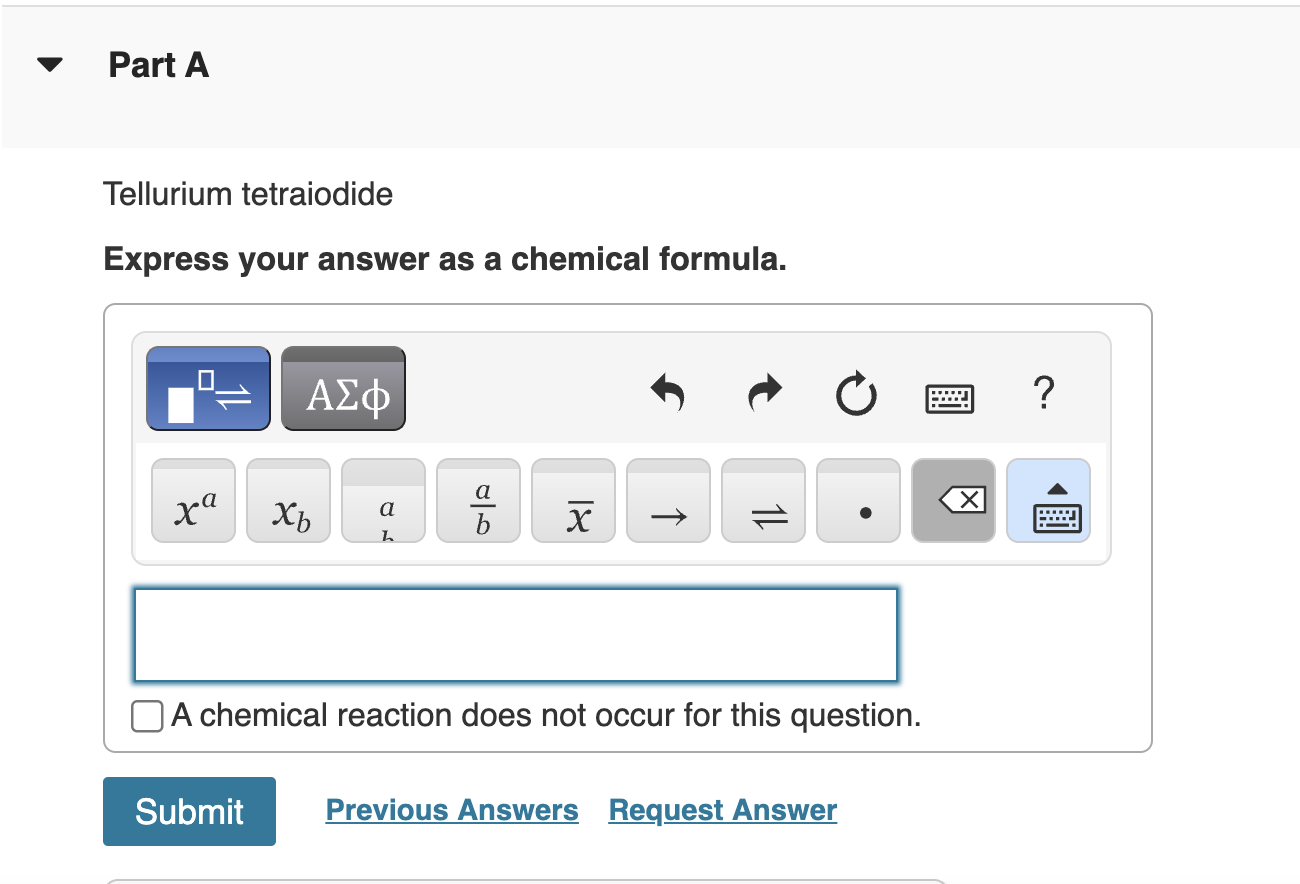Switch to the ΑΣϕ Greek symbols tab
Viewport: 1300px width, 884px height.
point(343,389)
